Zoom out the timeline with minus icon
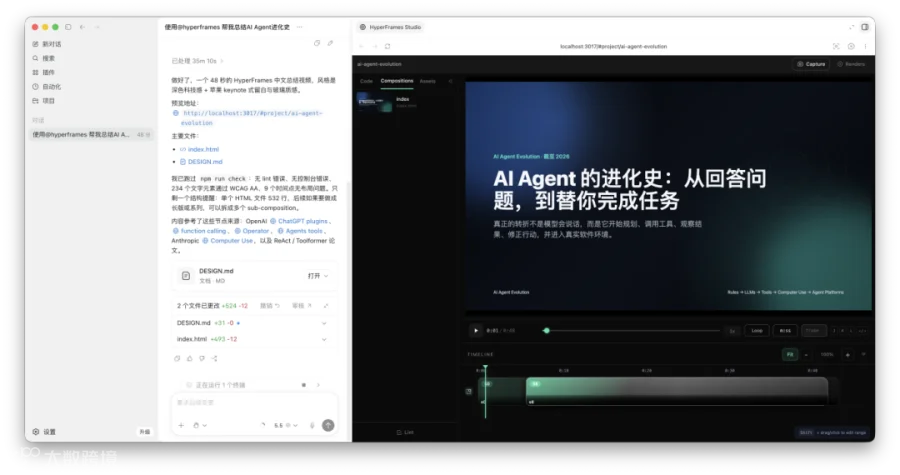 [806, 355]
